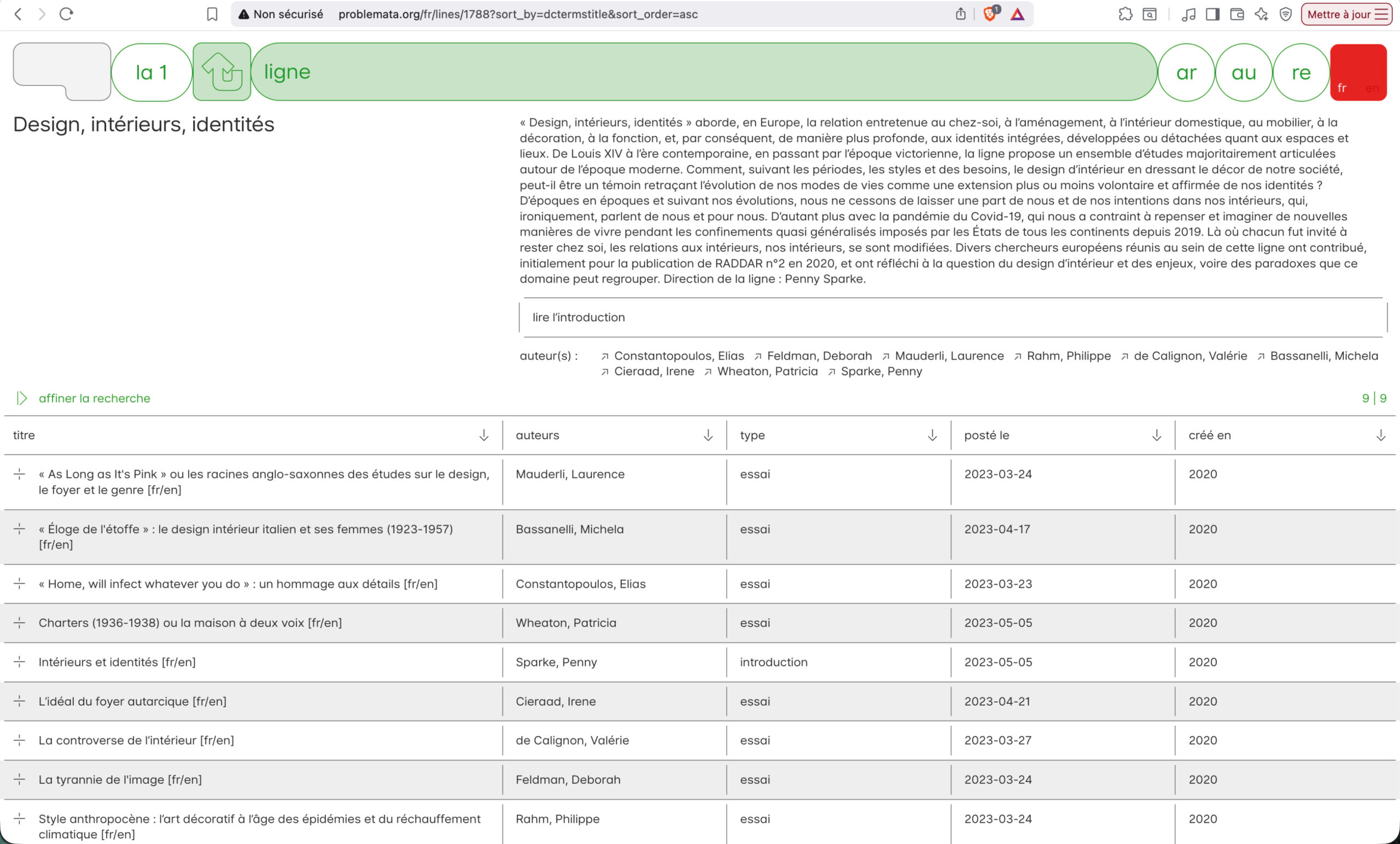
Task: Toggle the browser sidebar panel icon
Action: point(1212,14)
